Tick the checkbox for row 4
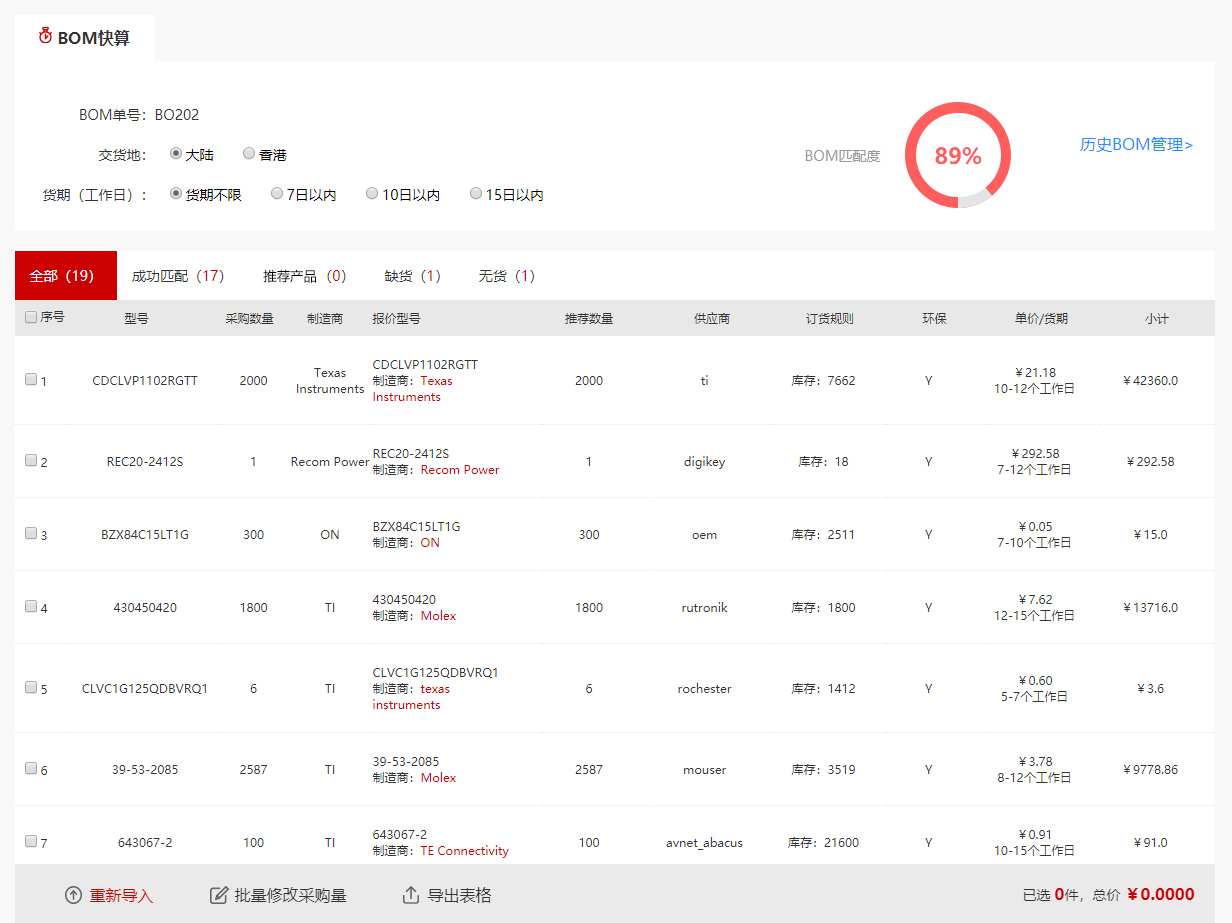Viewport: 1232px width, 923px height. point(31,606)
